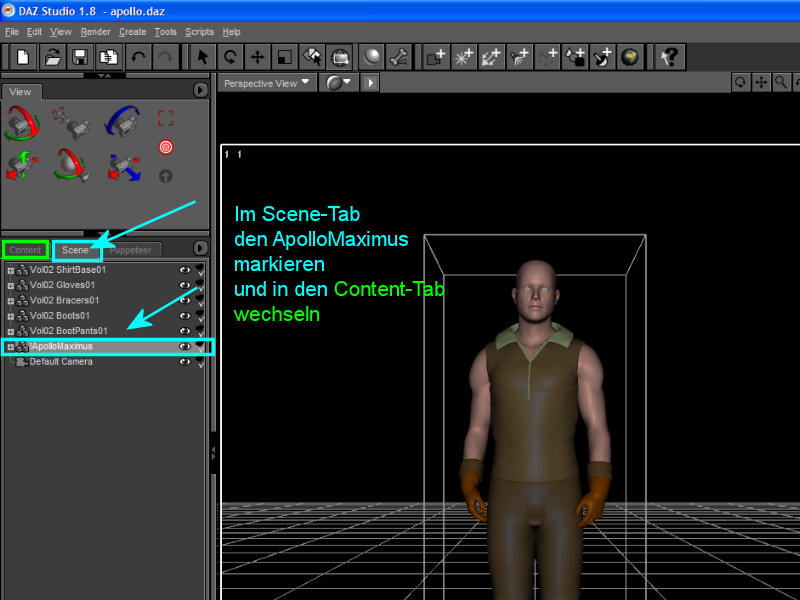800x600 pixels.
Task: Open the Perspective View dropdown
Action: [267, 83]
